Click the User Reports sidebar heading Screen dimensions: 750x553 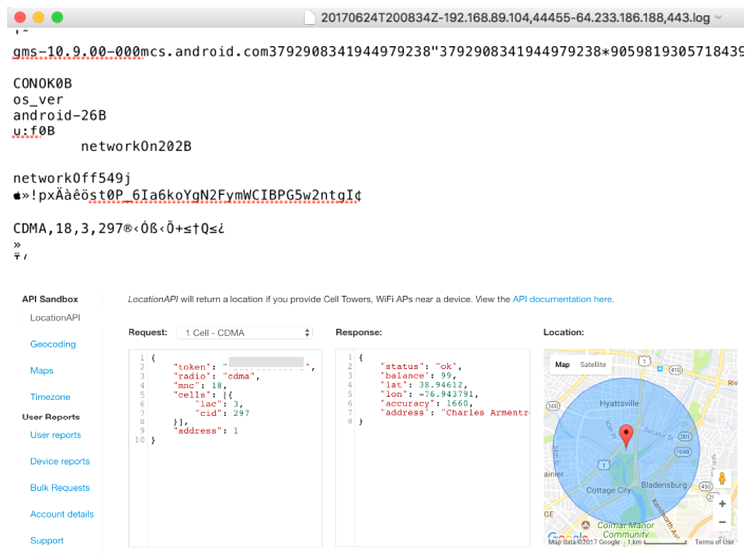(51, 417)
